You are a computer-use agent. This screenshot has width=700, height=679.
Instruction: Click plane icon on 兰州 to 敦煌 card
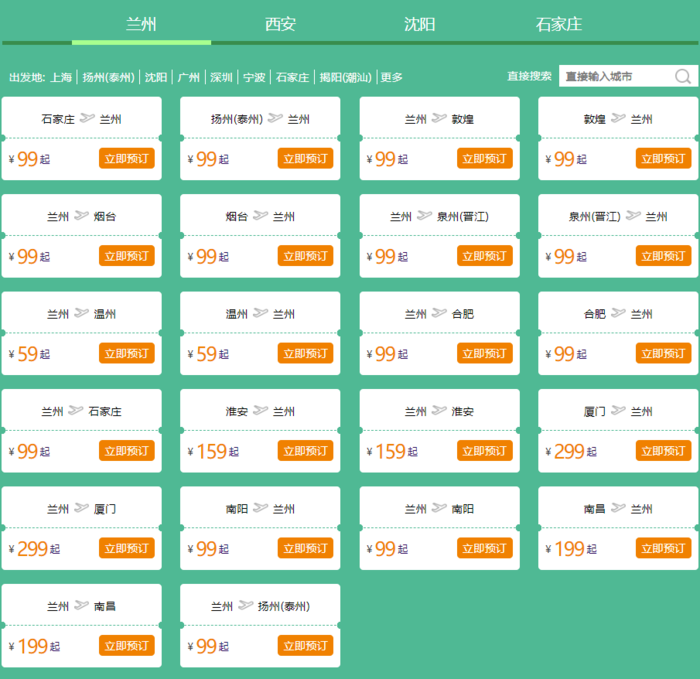click(440, 118)
